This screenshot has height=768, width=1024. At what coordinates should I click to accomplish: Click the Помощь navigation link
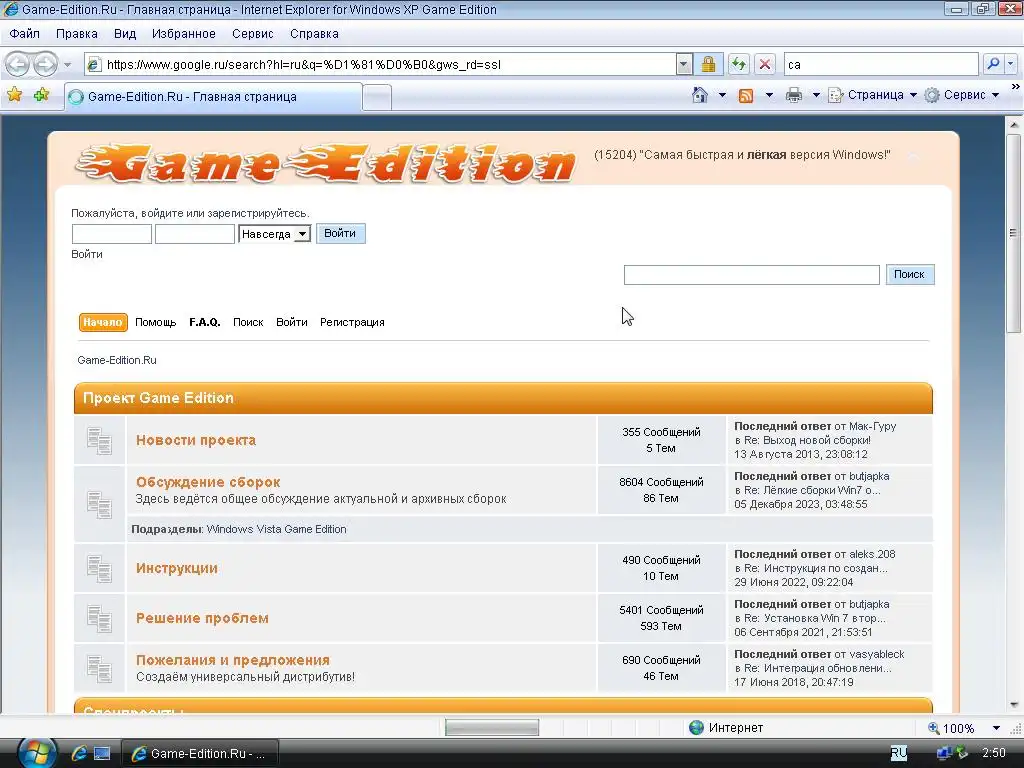[x=155, y=322]
